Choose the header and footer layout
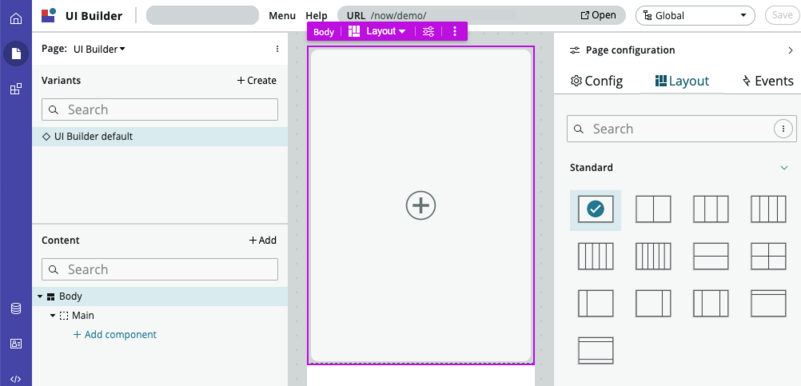 595,350
